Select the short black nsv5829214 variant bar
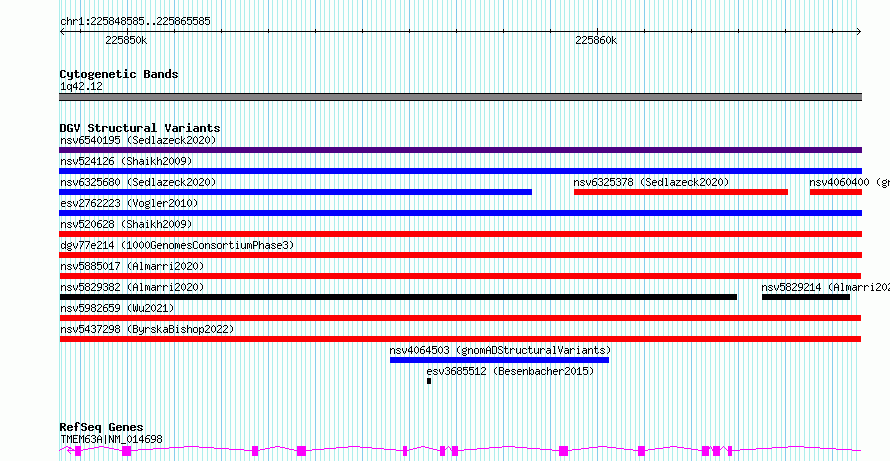890x461 pixels. 806,297
